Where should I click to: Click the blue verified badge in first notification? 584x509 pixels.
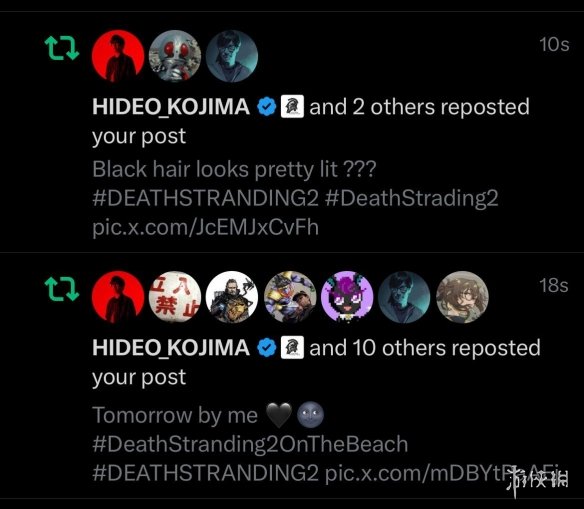pyautogui.click(x=267, y=107)
